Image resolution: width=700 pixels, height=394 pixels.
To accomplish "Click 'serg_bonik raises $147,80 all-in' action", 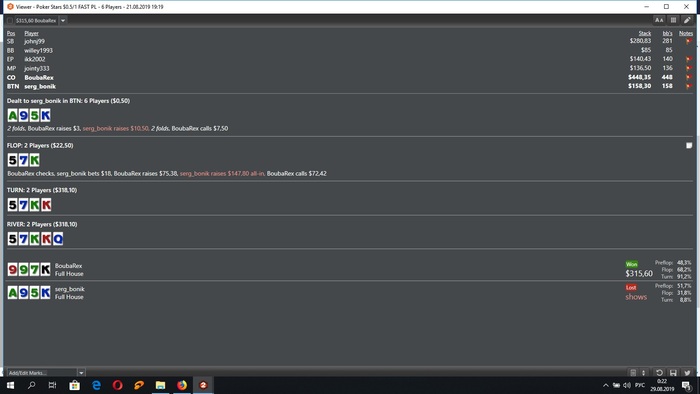I will (x=222, y=174).
